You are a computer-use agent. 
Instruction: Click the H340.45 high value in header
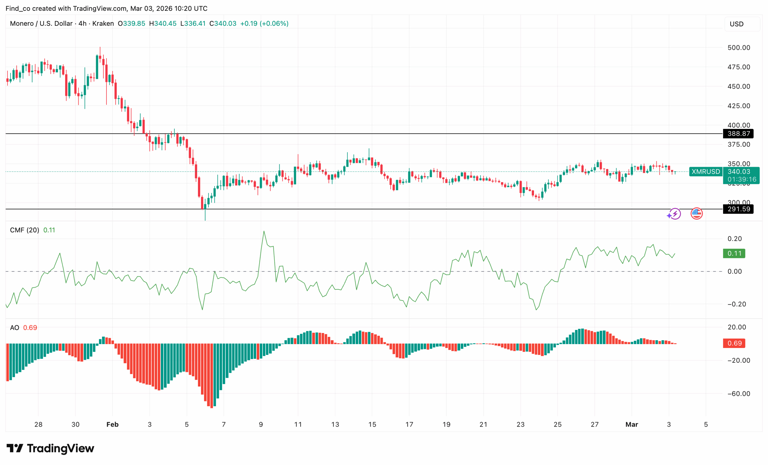point(163,24)
